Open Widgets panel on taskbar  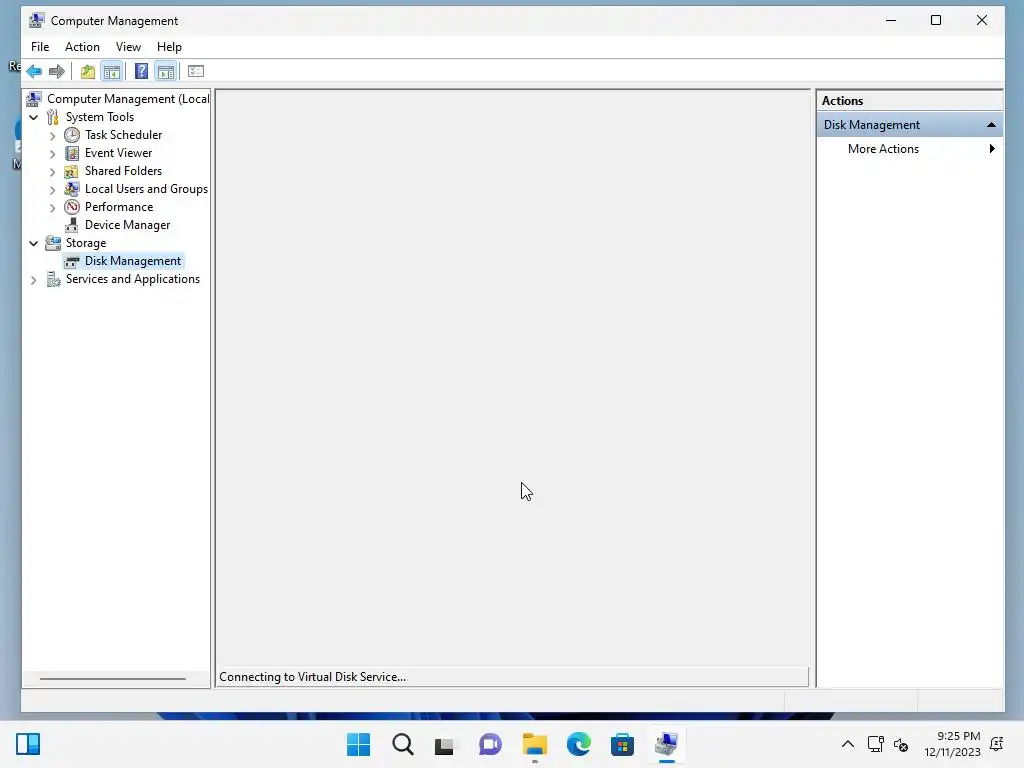click(28, 744)
